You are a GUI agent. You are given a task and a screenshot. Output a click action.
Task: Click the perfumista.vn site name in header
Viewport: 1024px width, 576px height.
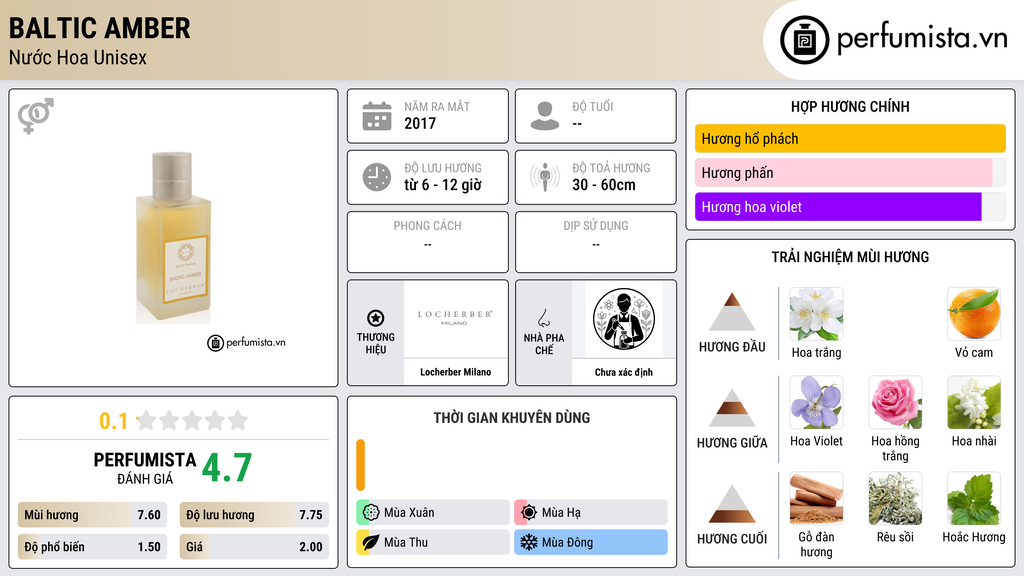point(922,38)
